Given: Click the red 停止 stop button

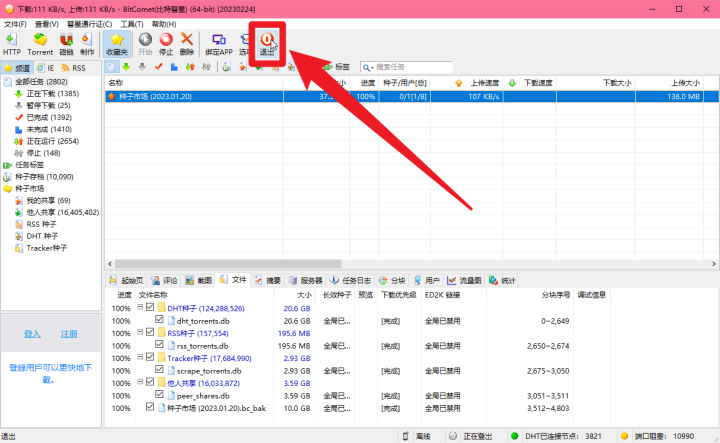Looking at the screenshot, I should [166, 44].
